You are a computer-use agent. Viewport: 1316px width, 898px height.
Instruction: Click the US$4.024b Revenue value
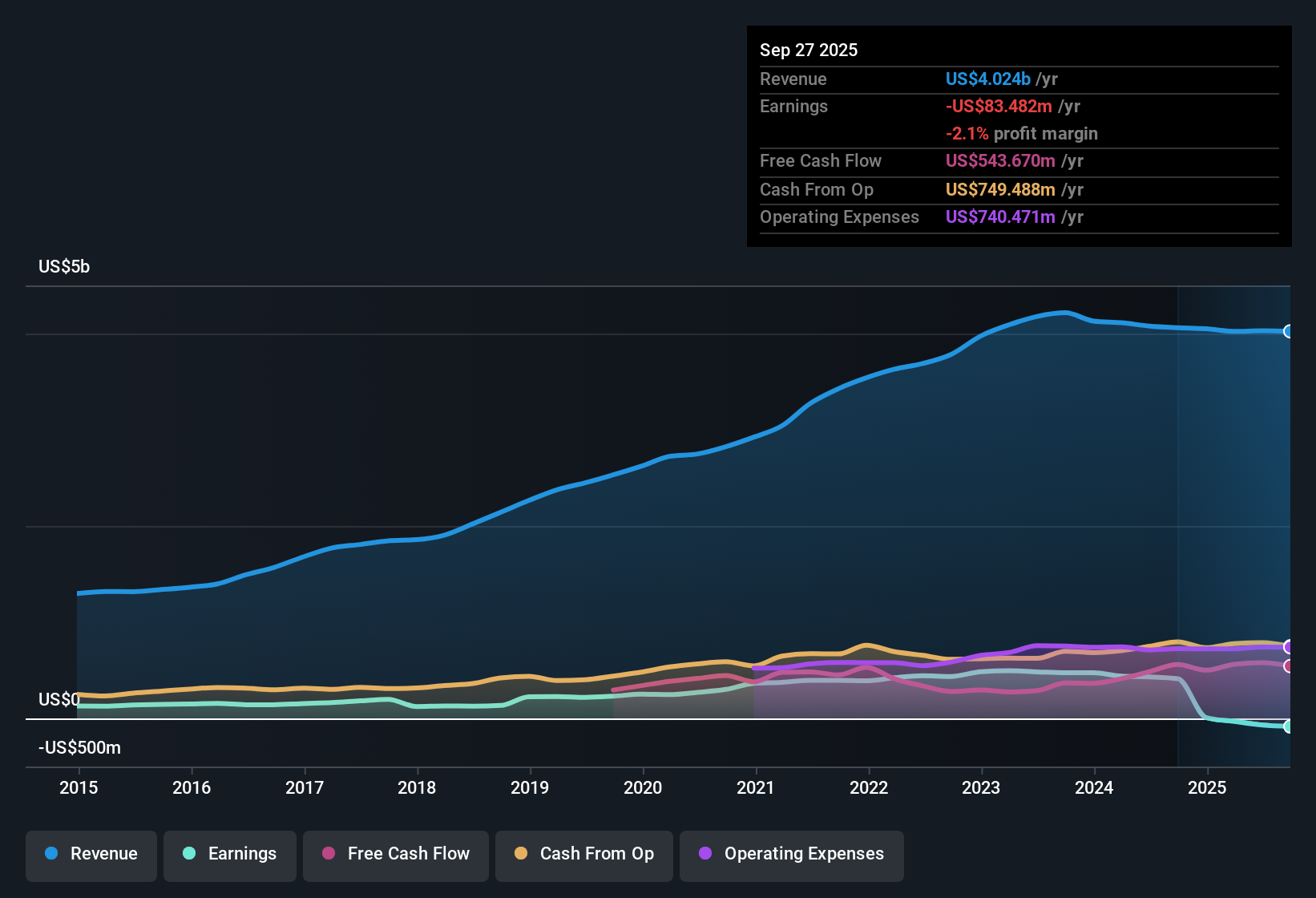point(987,79)
